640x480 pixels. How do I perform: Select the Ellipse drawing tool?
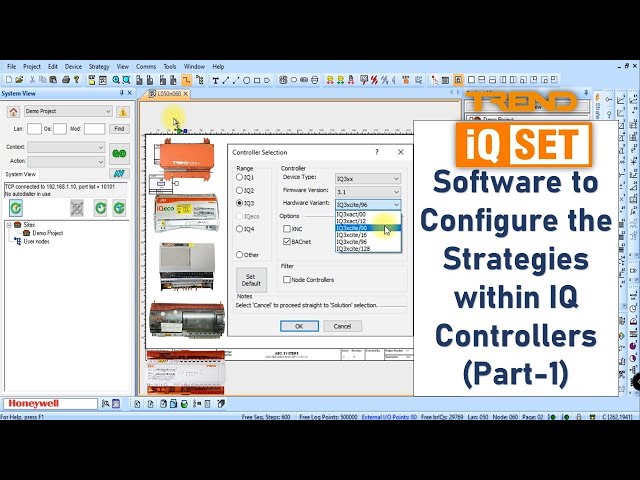pyautogui.click(x=247, y=80)
